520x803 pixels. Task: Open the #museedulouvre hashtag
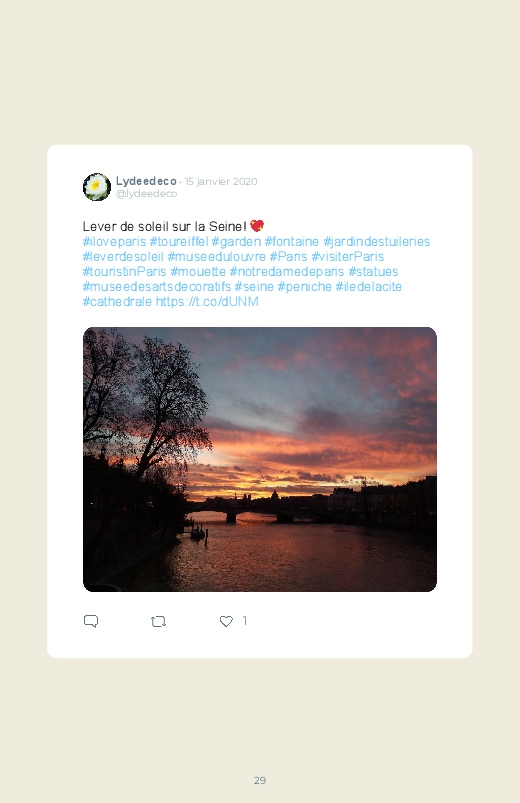pos(217,256)
